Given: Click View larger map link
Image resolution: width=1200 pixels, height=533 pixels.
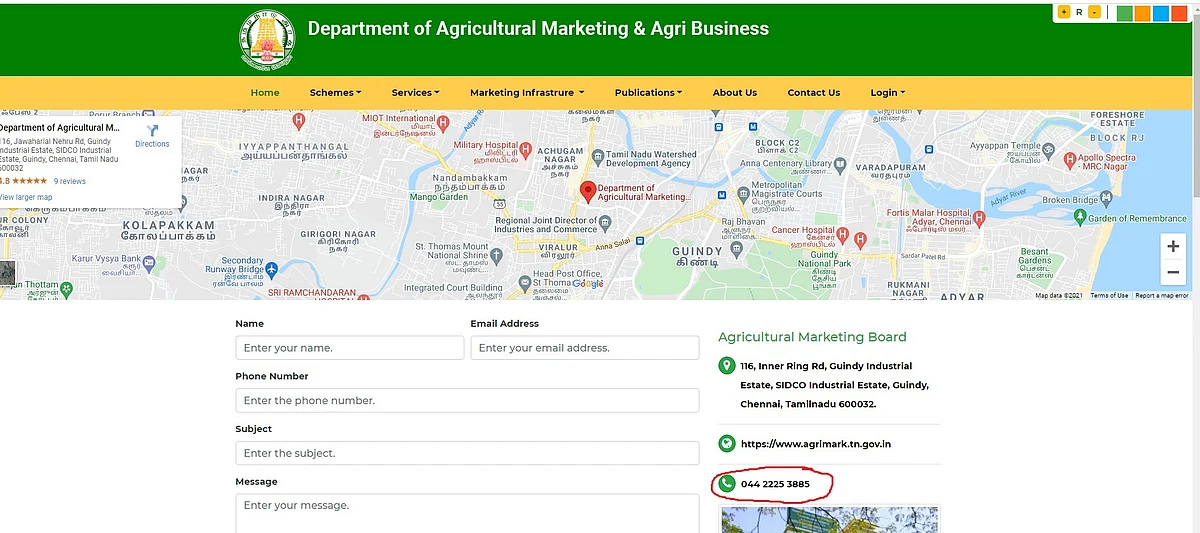Looking at the screenshot, I should point(26,197).
